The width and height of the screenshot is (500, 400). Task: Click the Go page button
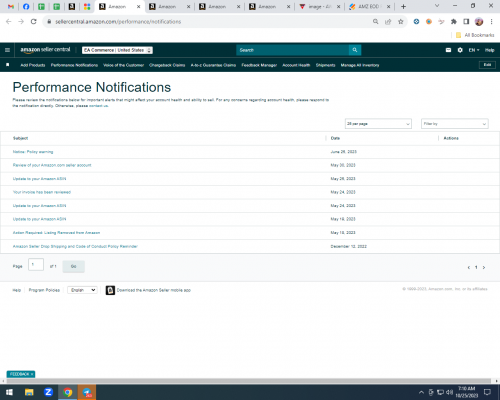[x=74, y=266]
